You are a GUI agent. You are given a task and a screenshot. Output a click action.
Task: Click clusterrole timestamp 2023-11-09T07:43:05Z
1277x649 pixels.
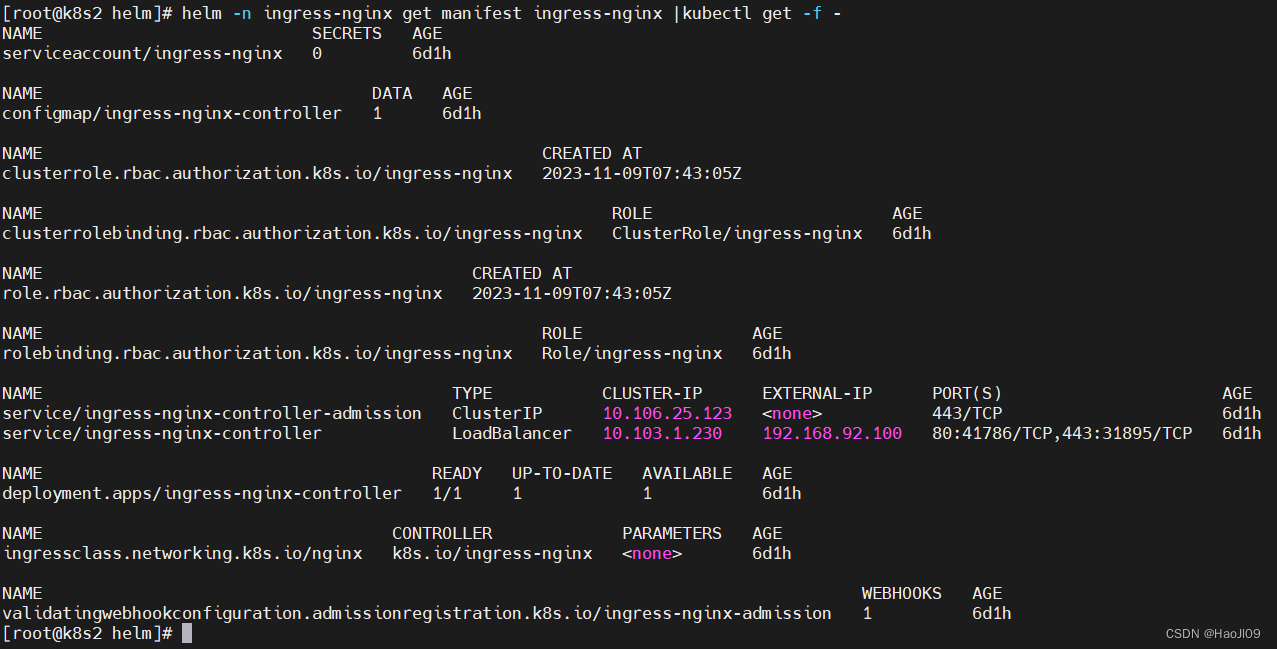click(x=642, y=173)
